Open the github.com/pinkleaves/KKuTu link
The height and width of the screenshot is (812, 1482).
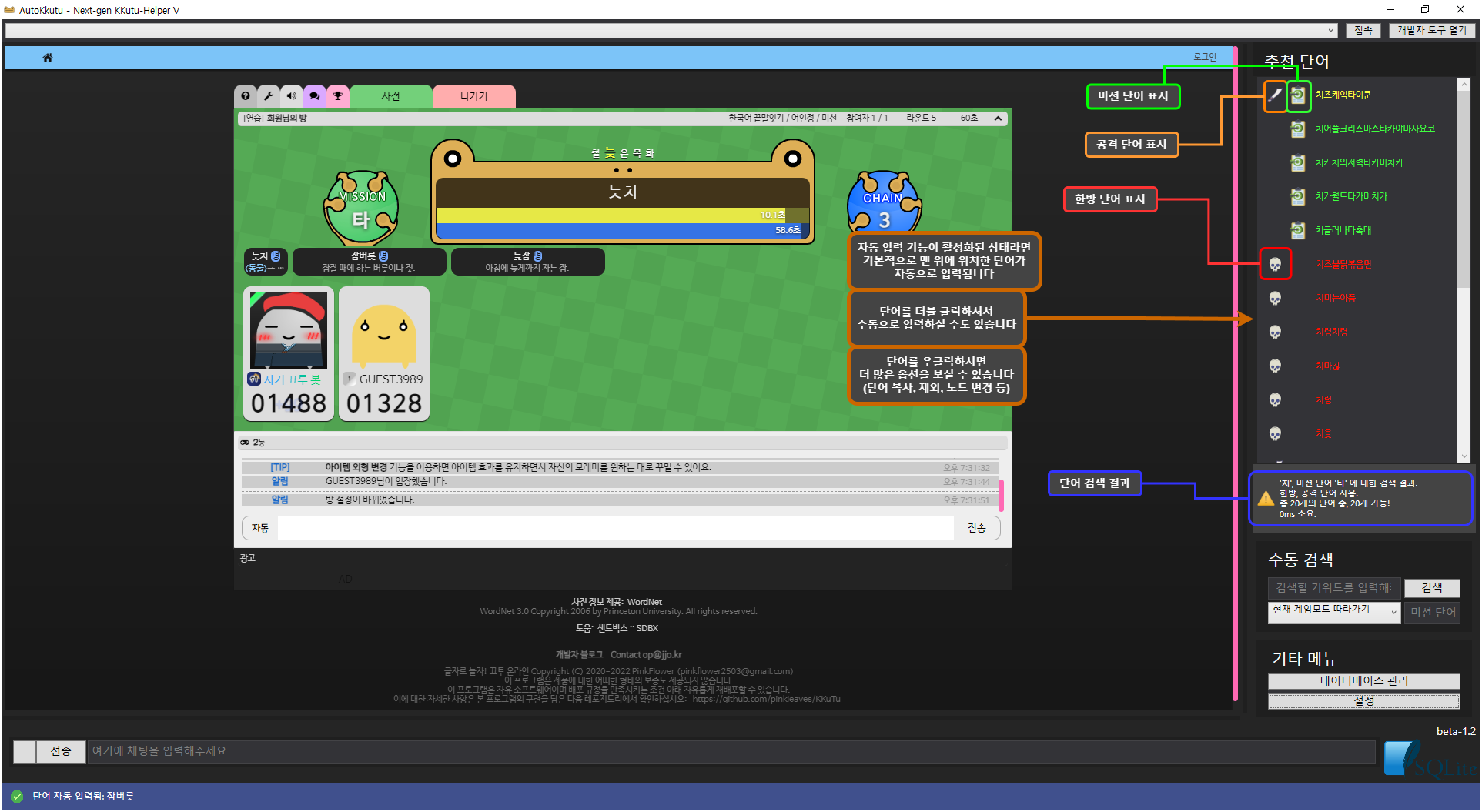(x=766, y=699)
